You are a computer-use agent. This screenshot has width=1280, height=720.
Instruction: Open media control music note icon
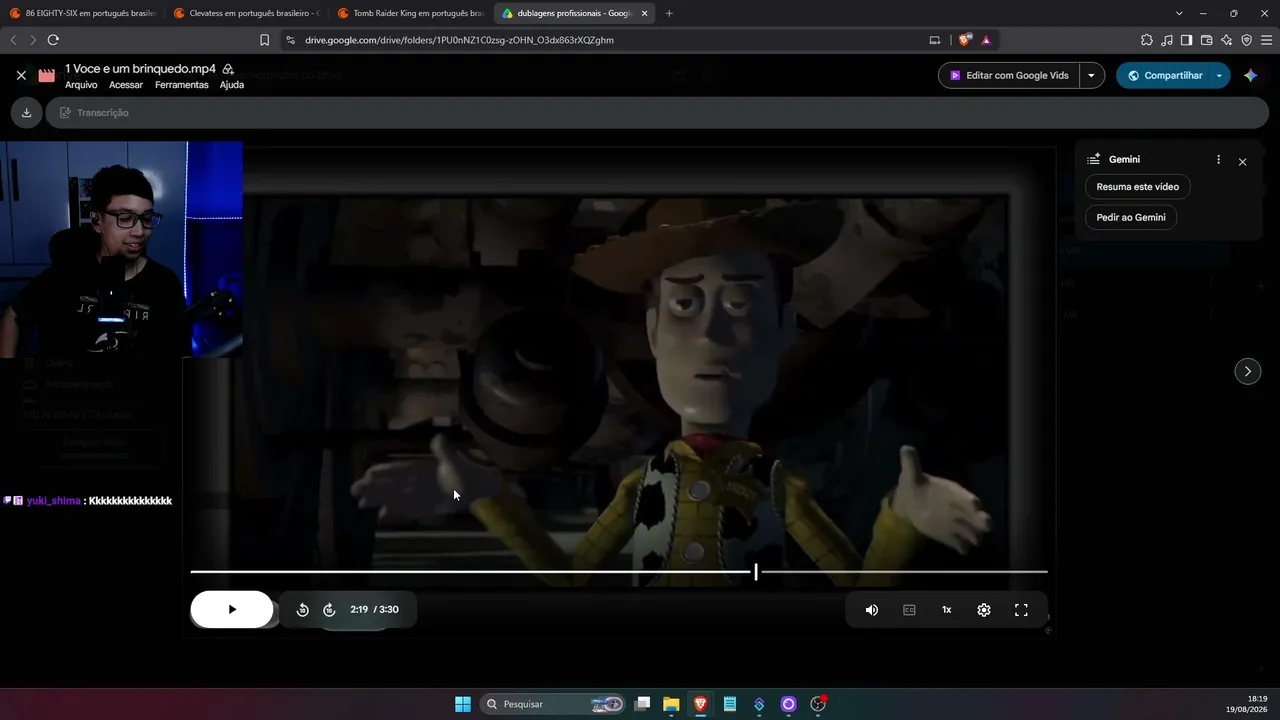tap(1167, 40)
